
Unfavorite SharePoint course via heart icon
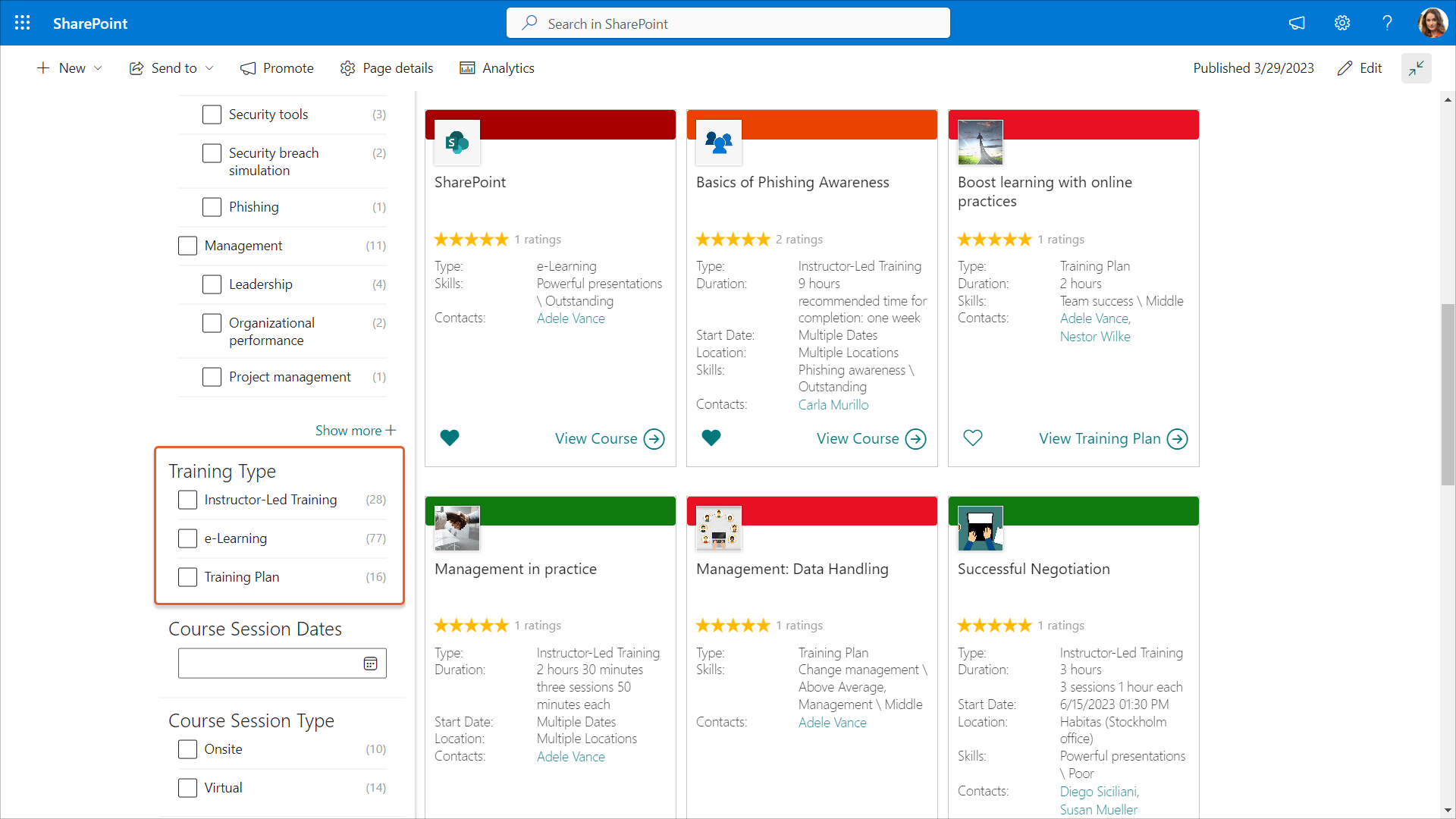pyautogui.click(x=450, y=438)
